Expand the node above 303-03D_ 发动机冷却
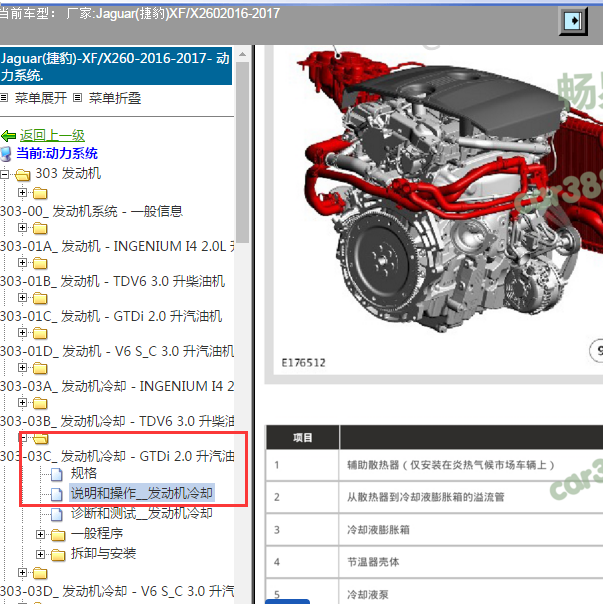This screenshot has width=603, height=604. 22,572
